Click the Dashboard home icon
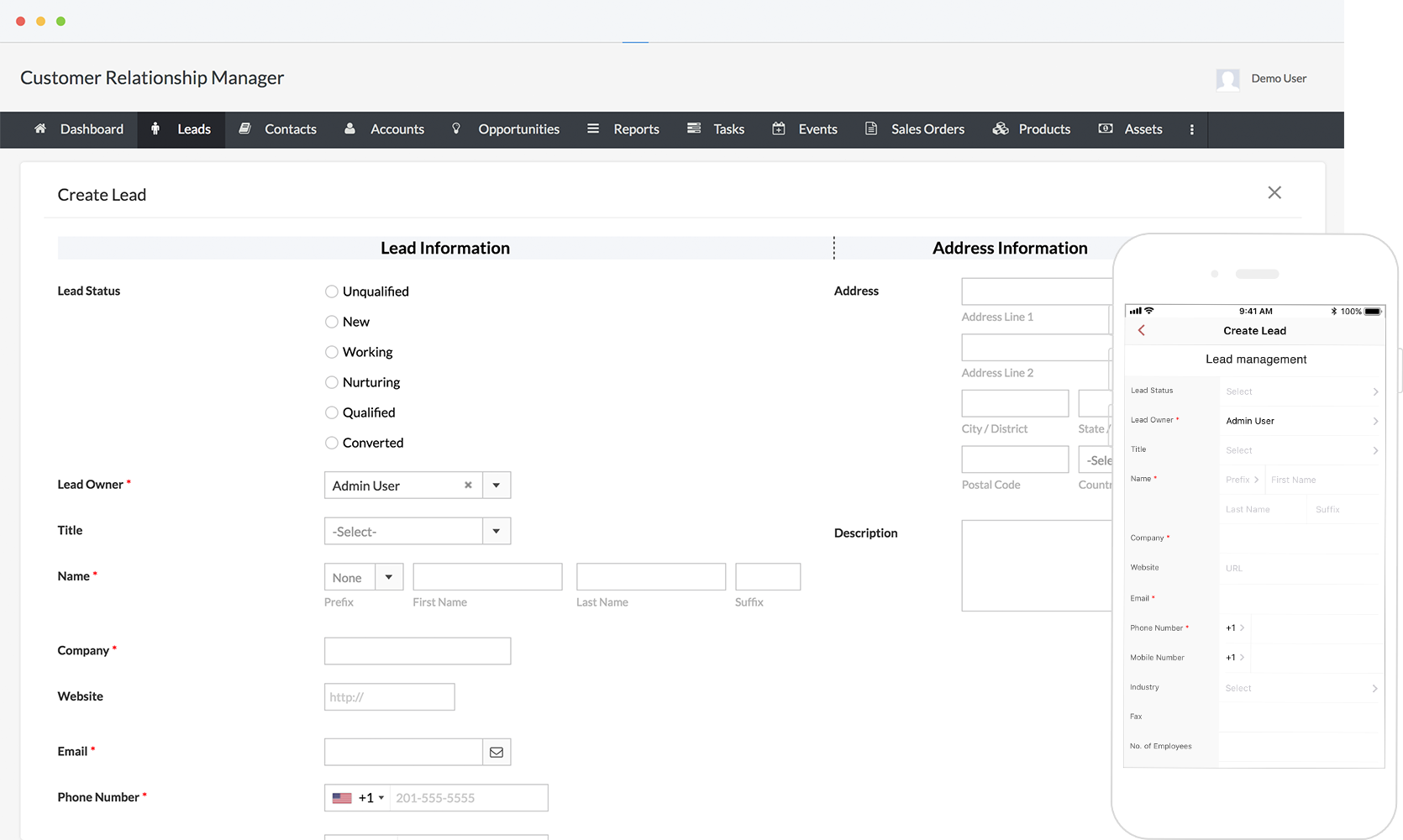 tap(40, 129)
